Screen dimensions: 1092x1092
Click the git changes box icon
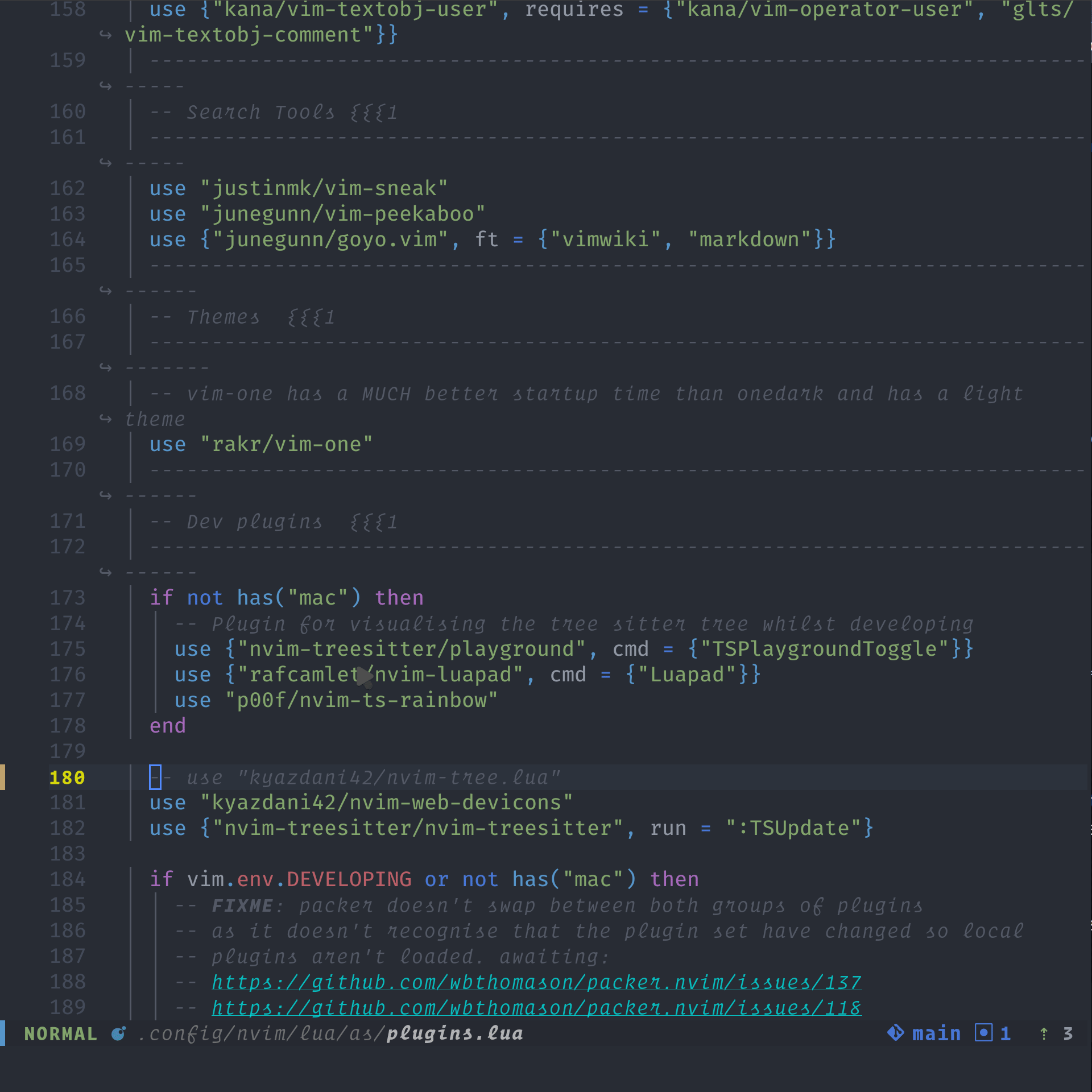pos(983,1032)
